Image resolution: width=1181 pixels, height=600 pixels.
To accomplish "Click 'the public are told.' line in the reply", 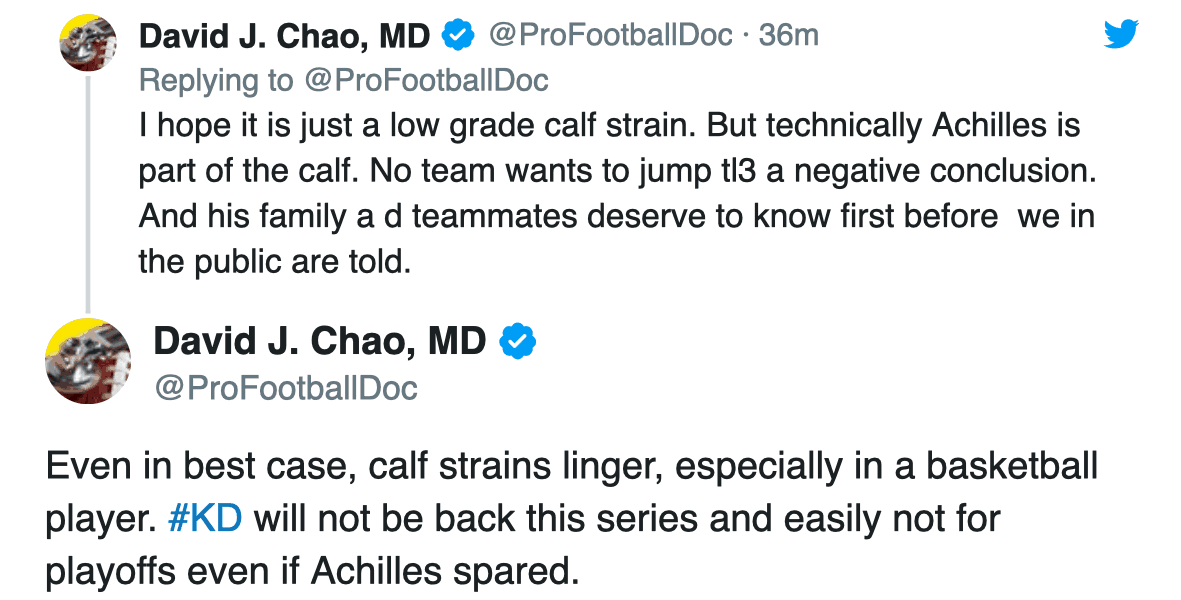I will coord(275,262).
